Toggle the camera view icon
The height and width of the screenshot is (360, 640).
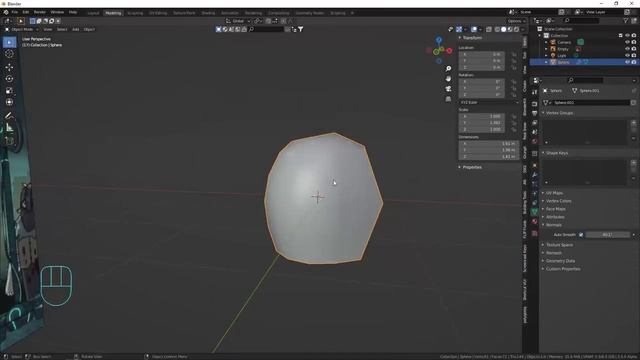[448, 89]
